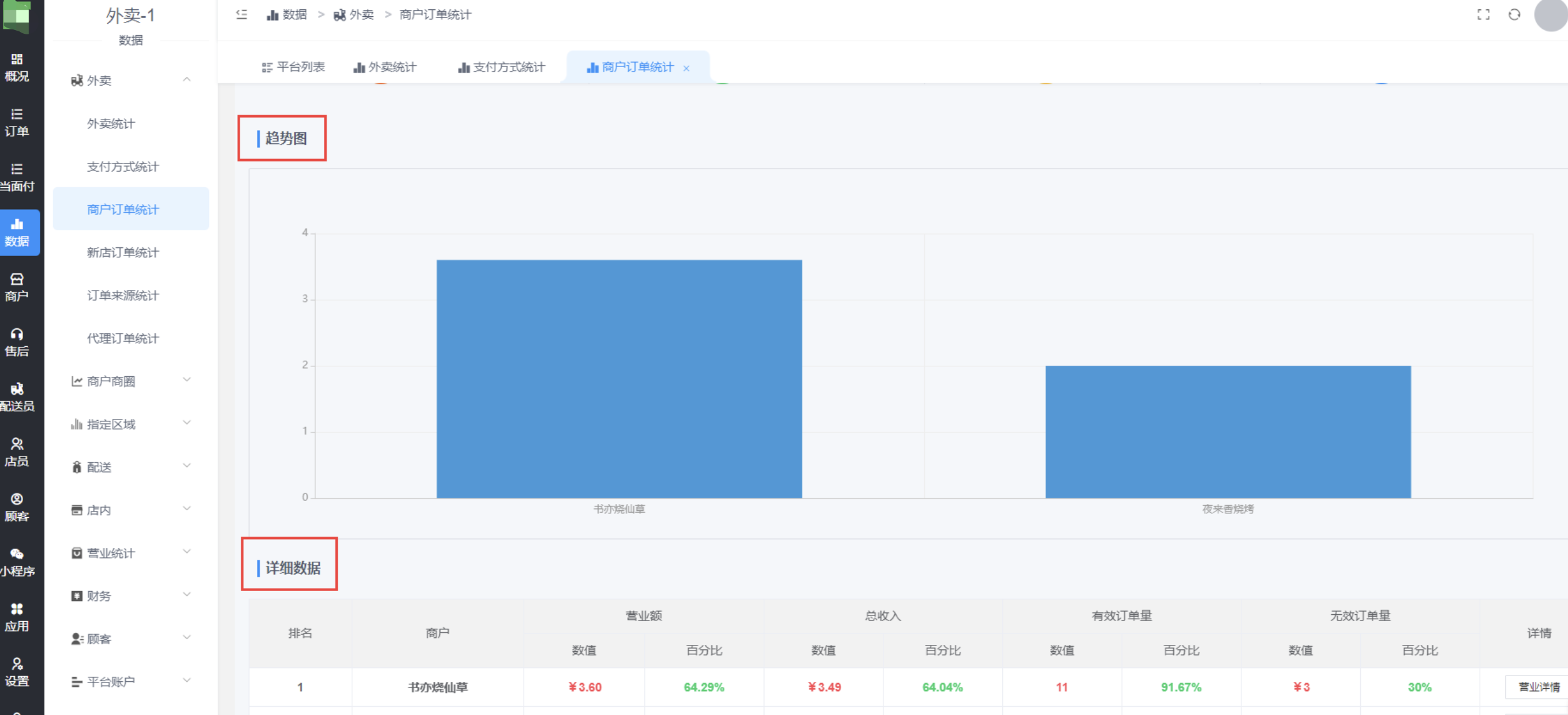This screenshot has width=1568, height=715.
Task: Click the 无效订单量 column header
Action: [1360, 615]
